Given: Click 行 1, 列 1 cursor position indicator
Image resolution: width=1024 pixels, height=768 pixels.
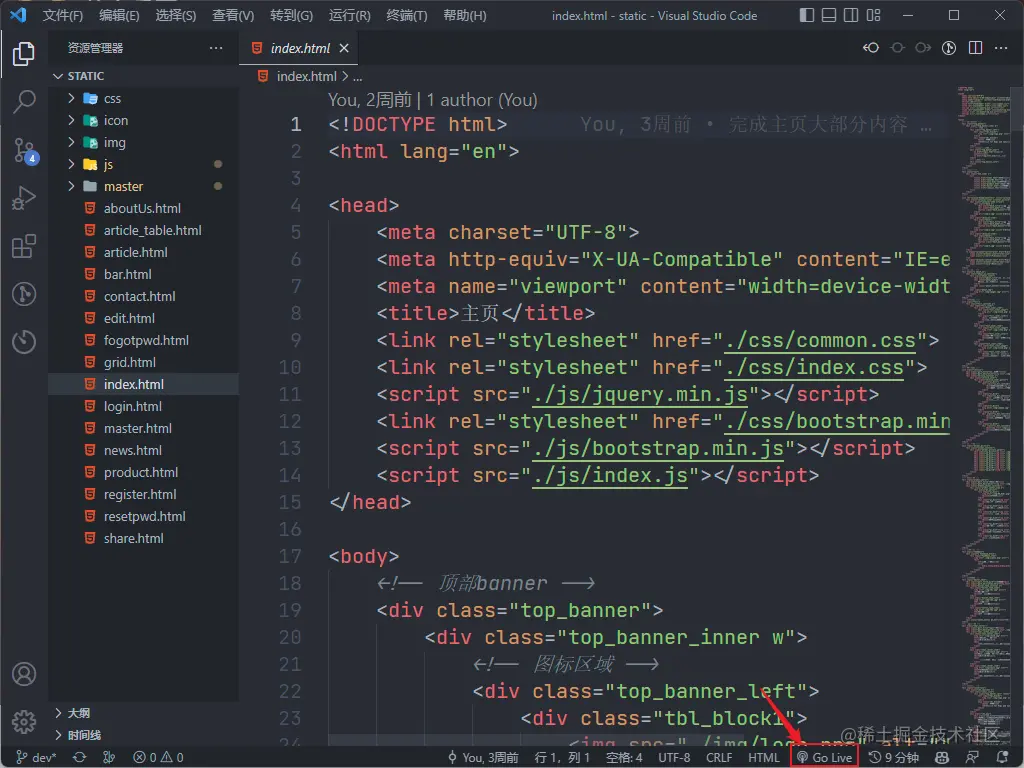Looking at the screenshot, I should coord(562,758).
